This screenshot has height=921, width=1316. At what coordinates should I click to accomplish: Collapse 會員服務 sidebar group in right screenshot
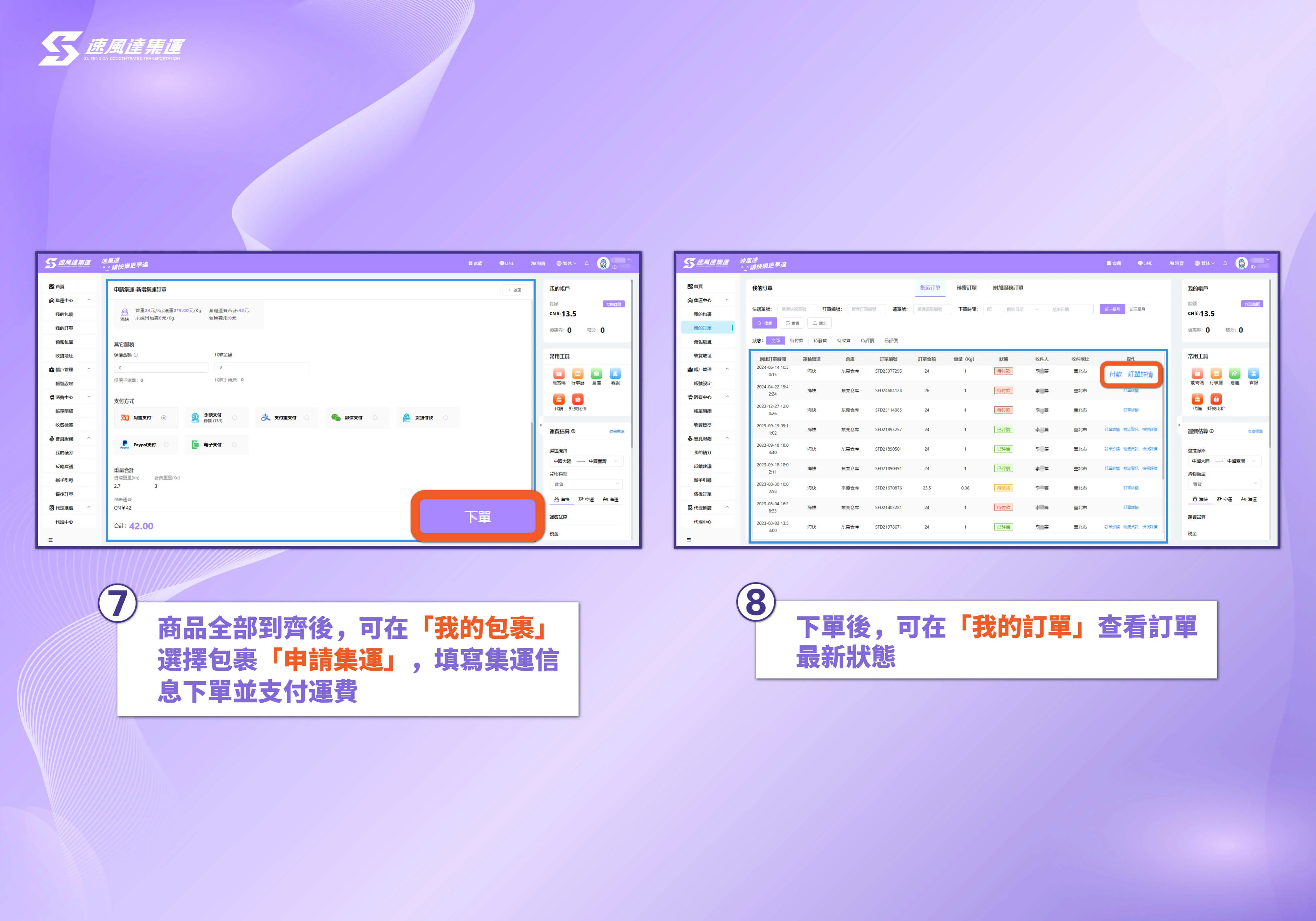click(x=727, y=438)
